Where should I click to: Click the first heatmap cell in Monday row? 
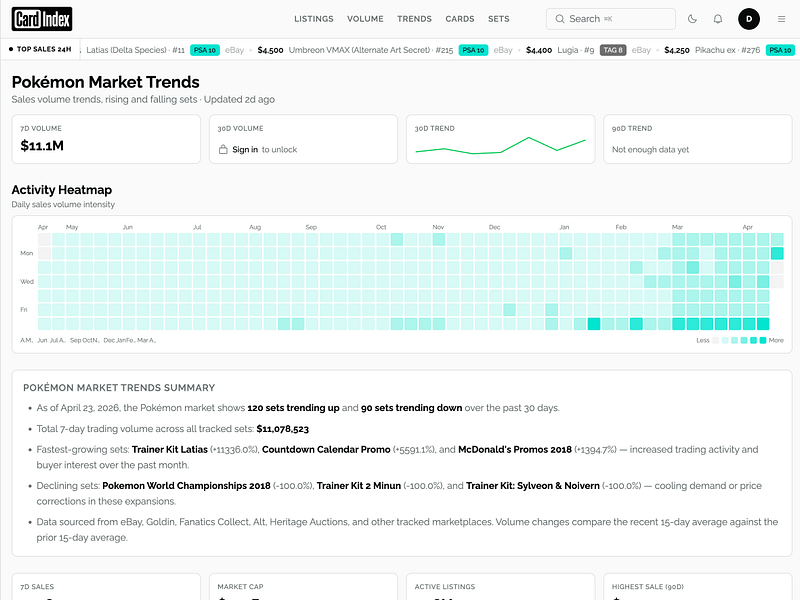(x=44, y=253)
